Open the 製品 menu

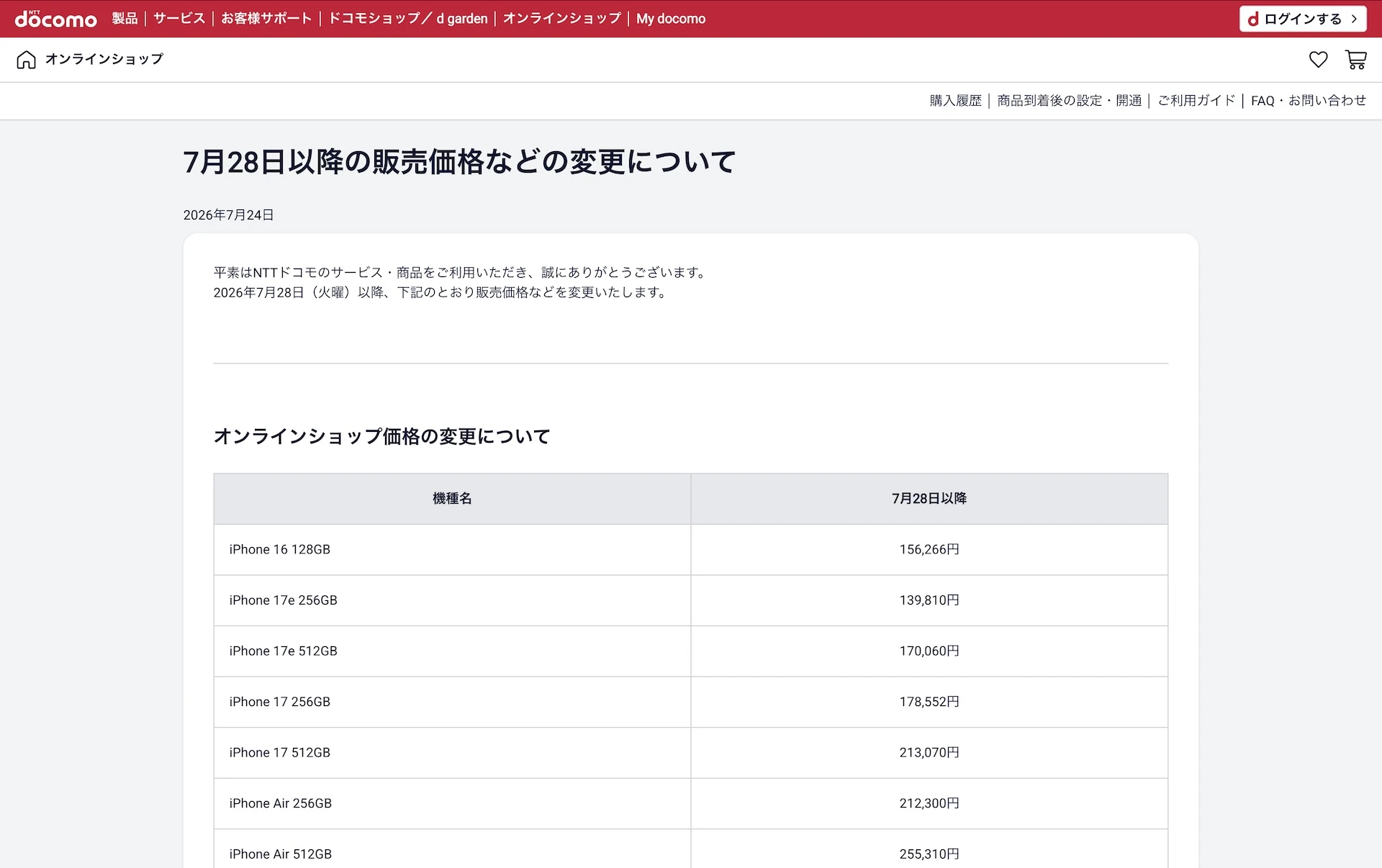[125, 19]
